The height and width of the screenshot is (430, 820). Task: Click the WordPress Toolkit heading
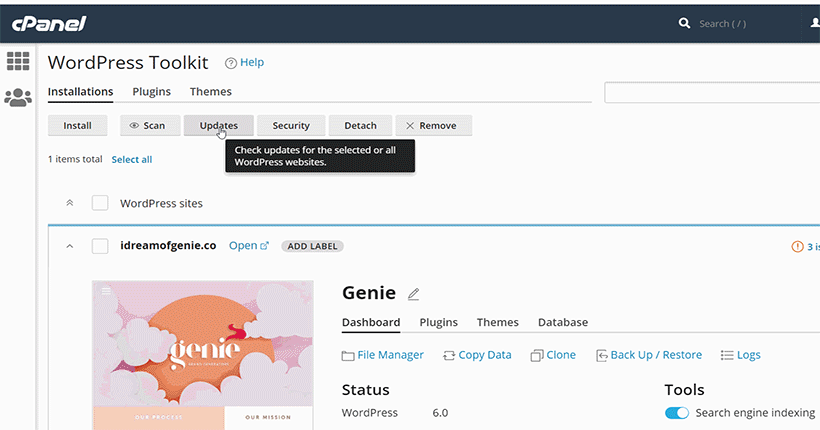pos(128,63)
